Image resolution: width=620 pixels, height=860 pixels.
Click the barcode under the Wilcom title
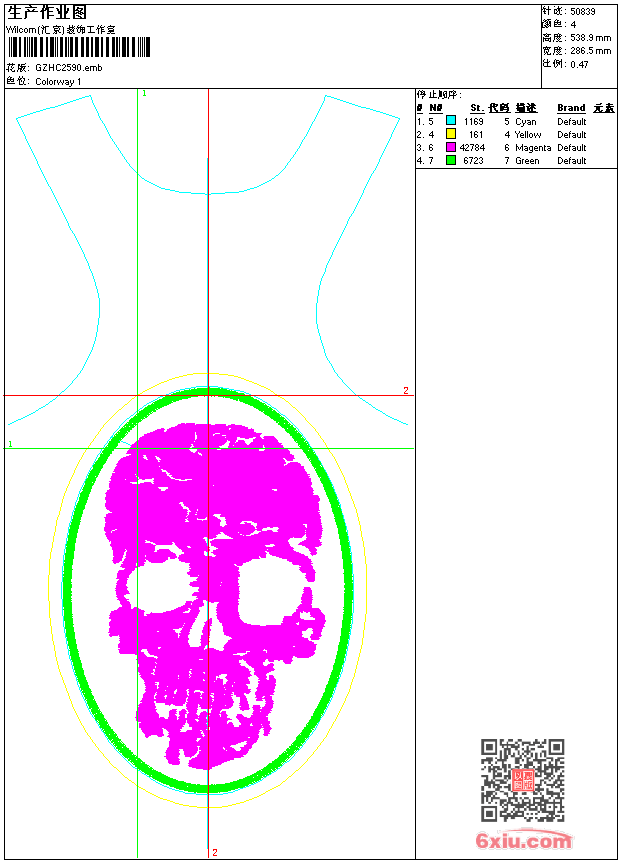point(78,48)
